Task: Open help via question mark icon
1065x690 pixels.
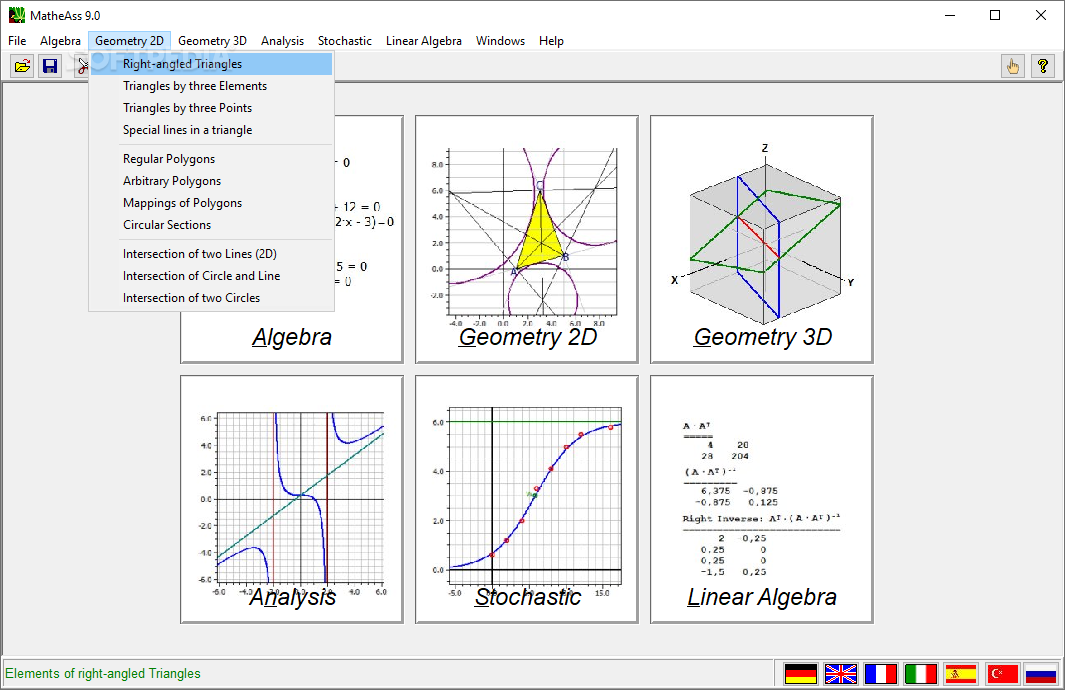Action: tap(1043, 66)
